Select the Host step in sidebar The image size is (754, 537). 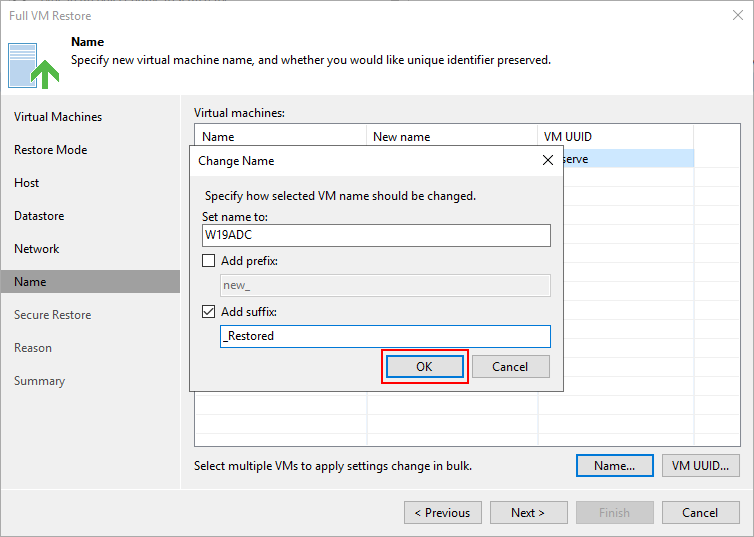coord(26,183)
